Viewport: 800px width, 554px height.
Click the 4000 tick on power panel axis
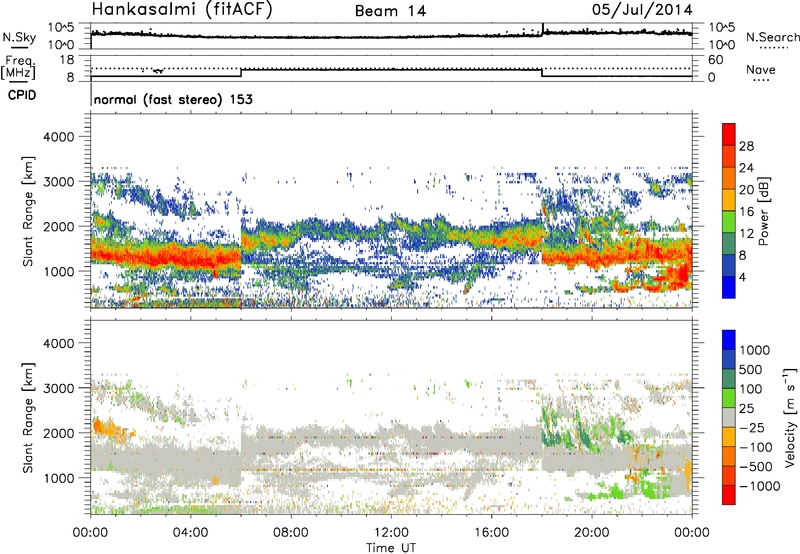[x=58, y=137]
